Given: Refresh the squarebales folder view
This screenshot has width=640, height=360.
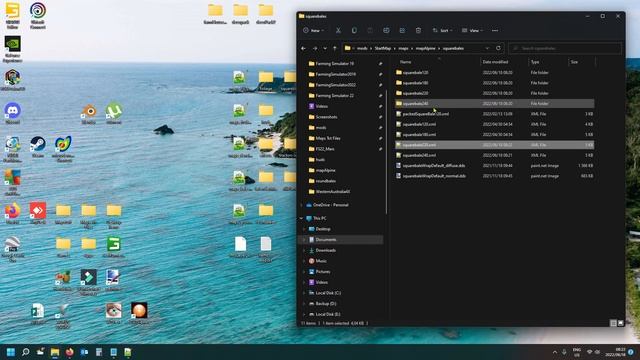Looking at the screenshot, I should tap(498, 48).
